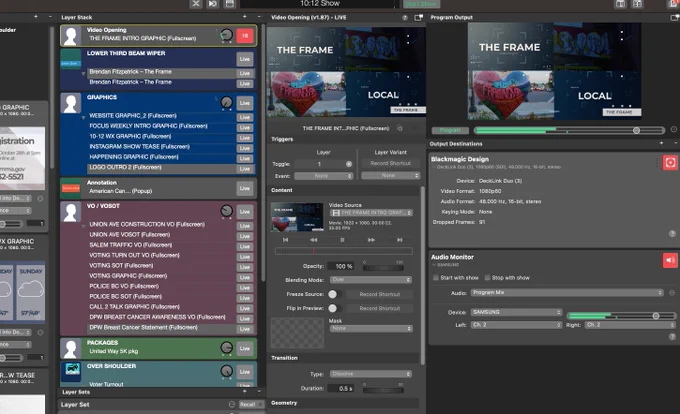Open the Left channel dropdown
The height and width of the screenshot is (414, 680).
(x=516, y=325)
